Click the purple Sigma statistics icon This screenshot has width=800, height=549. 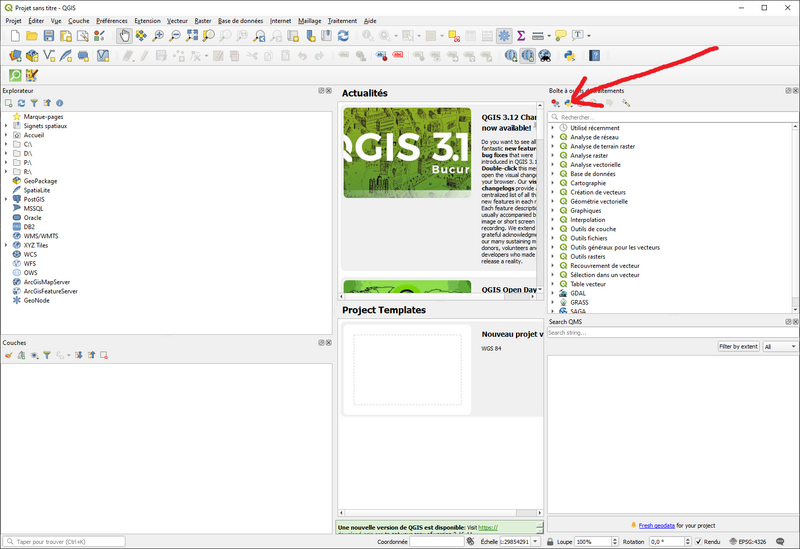point(521,36)
